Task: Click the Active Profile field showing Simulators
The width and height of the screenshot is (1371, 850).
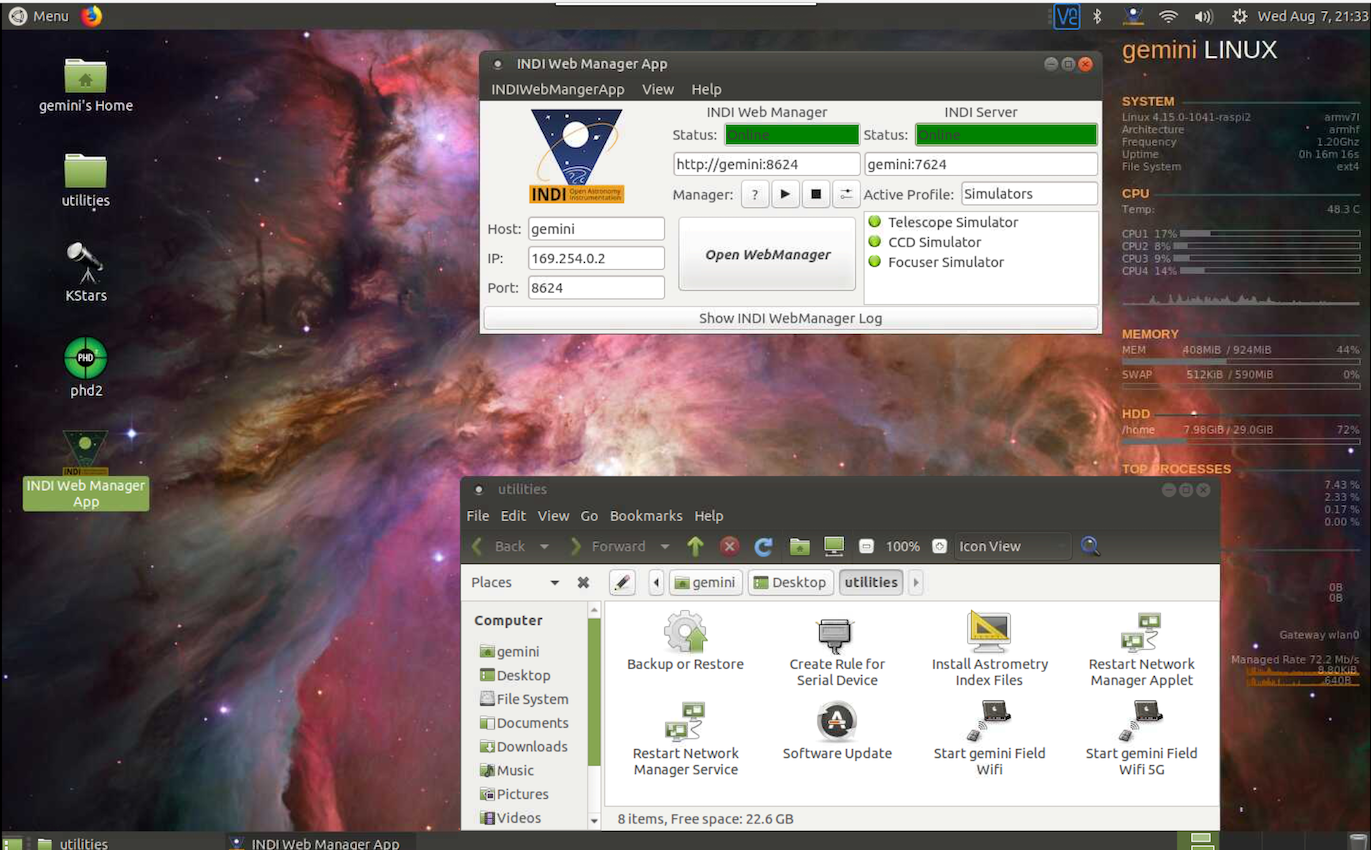Action: pyautogui.click(x=1029, y=194)
